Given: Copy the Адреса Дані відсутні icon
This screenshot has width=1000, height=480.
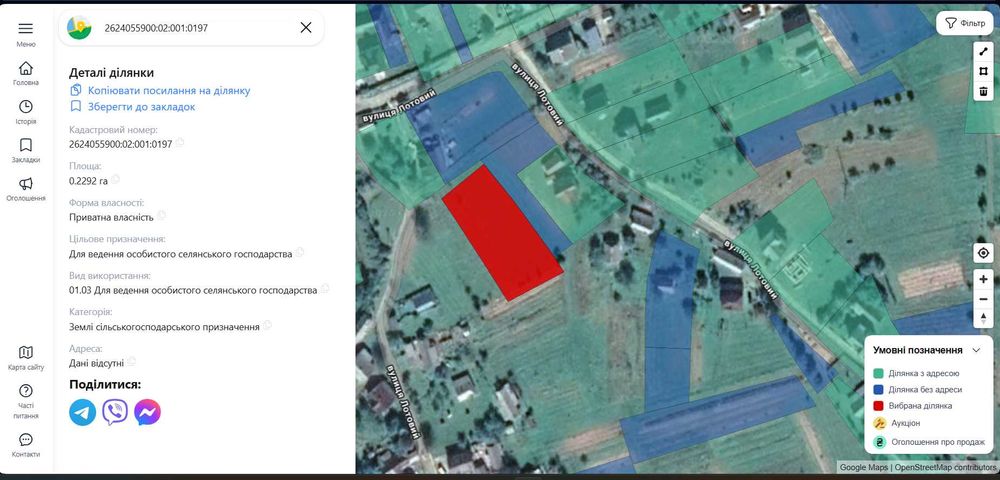Looking at the screenshot, I should pyautogui.click(x=131, y=361).
